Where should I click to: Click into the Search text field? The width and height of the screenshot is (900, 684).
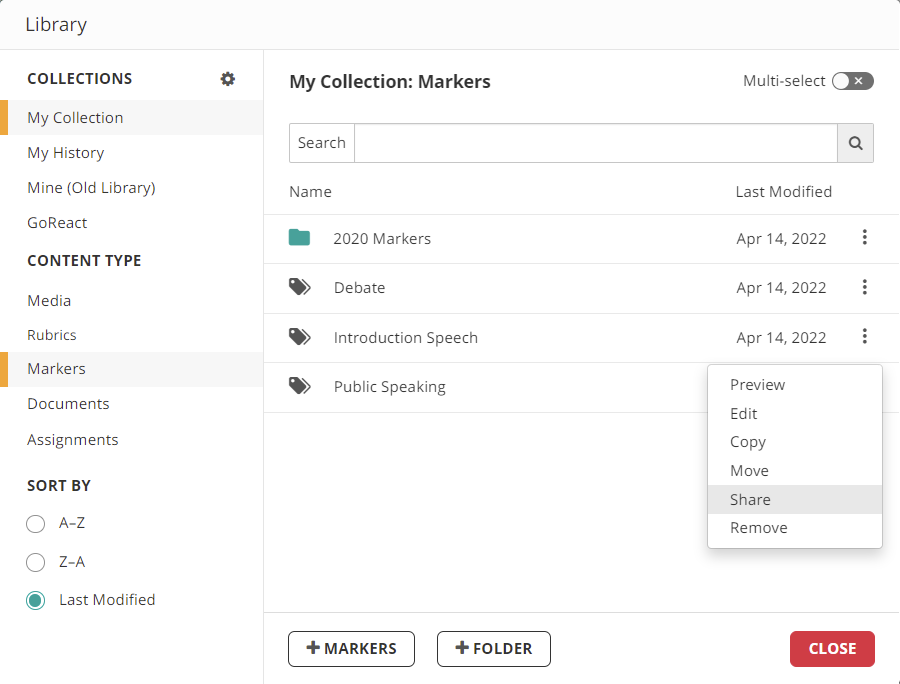coord(596,143)
